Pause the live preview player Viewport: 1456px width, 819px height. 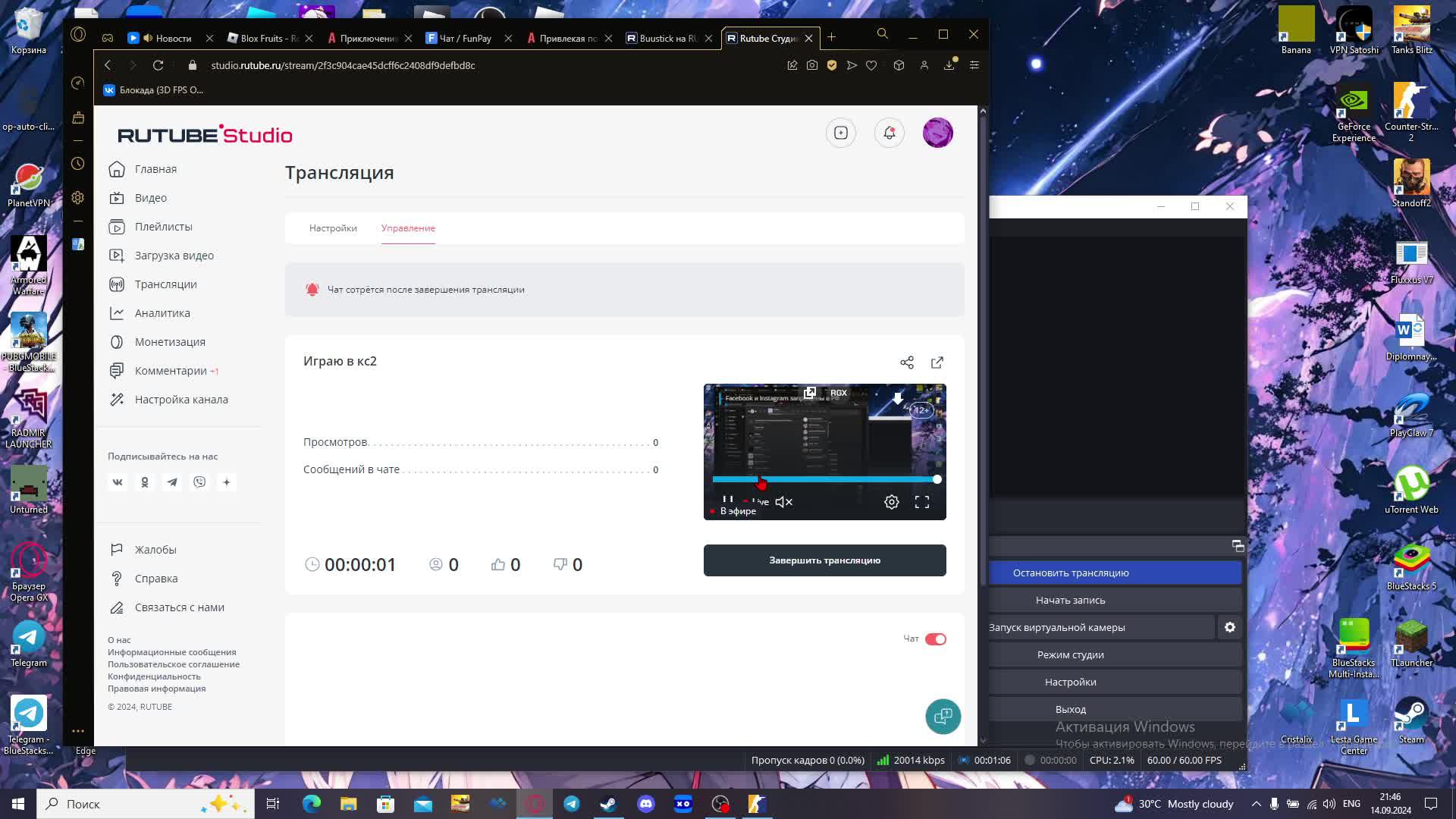[x=727, y=500]
